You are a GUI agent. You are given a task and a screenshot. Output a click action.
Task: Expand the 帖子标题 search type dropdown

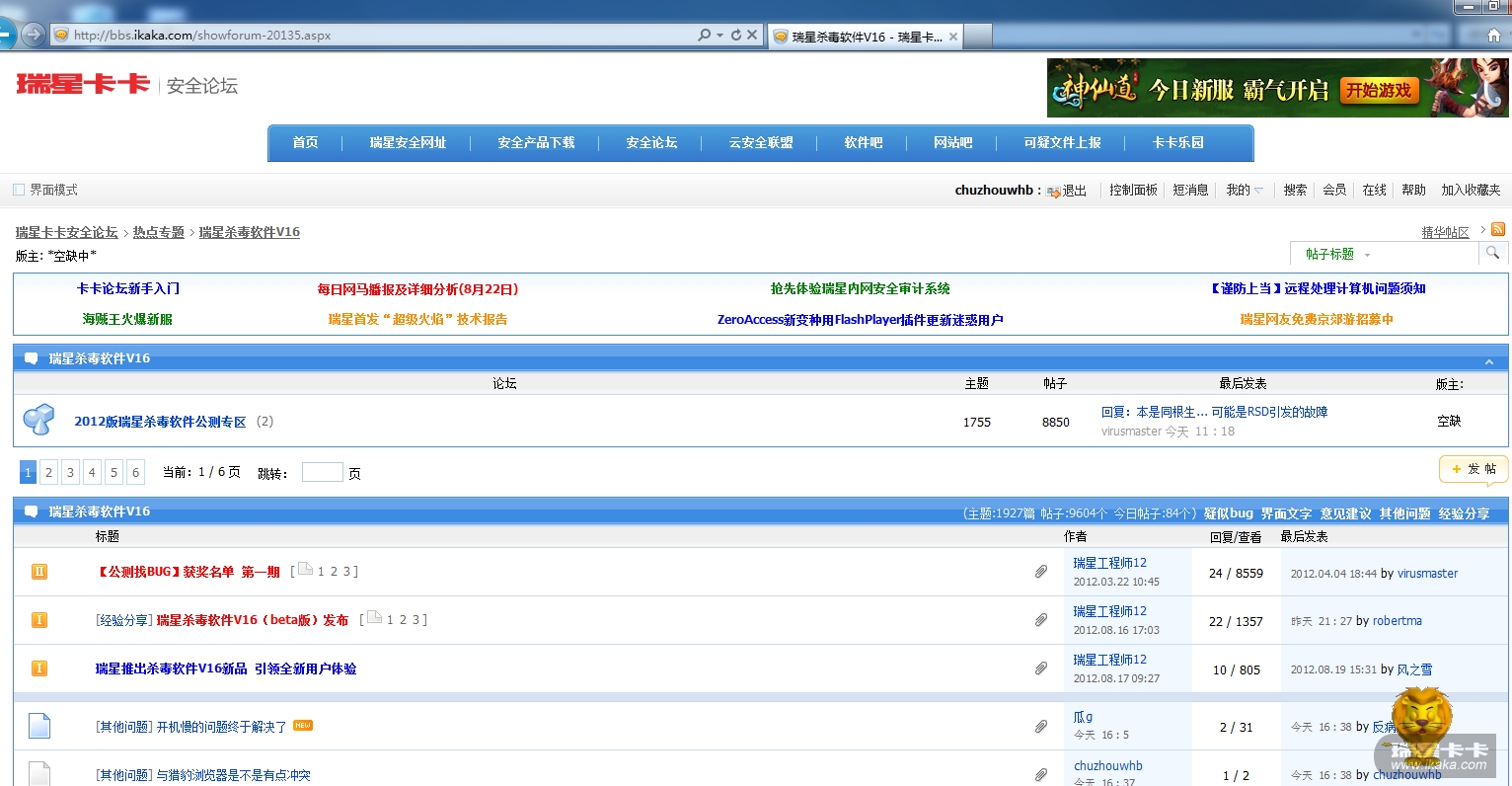[x=1367, y=255]
